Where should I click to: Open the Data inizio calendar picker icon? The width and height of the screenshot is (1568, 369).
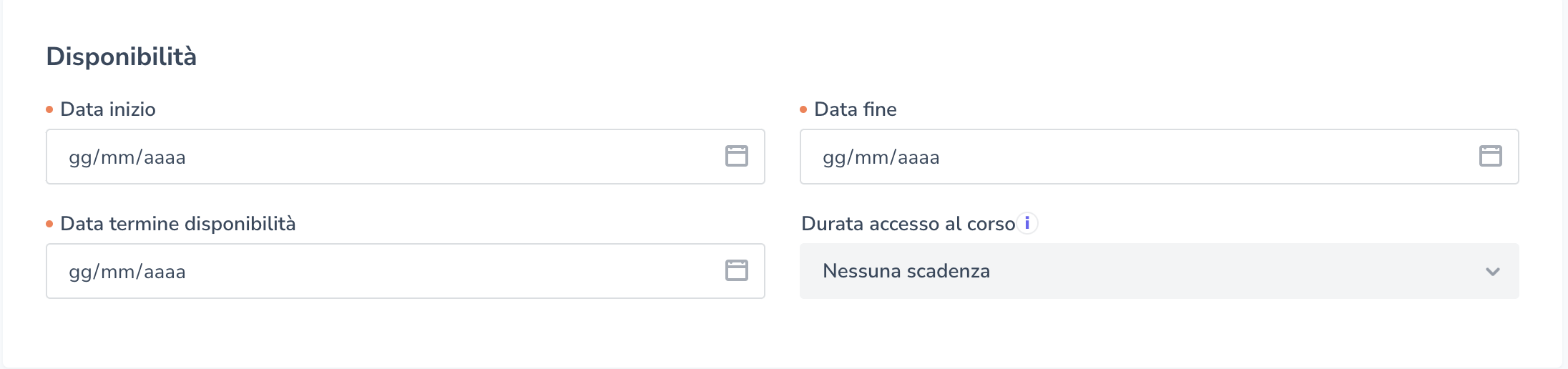click(736, 156)
